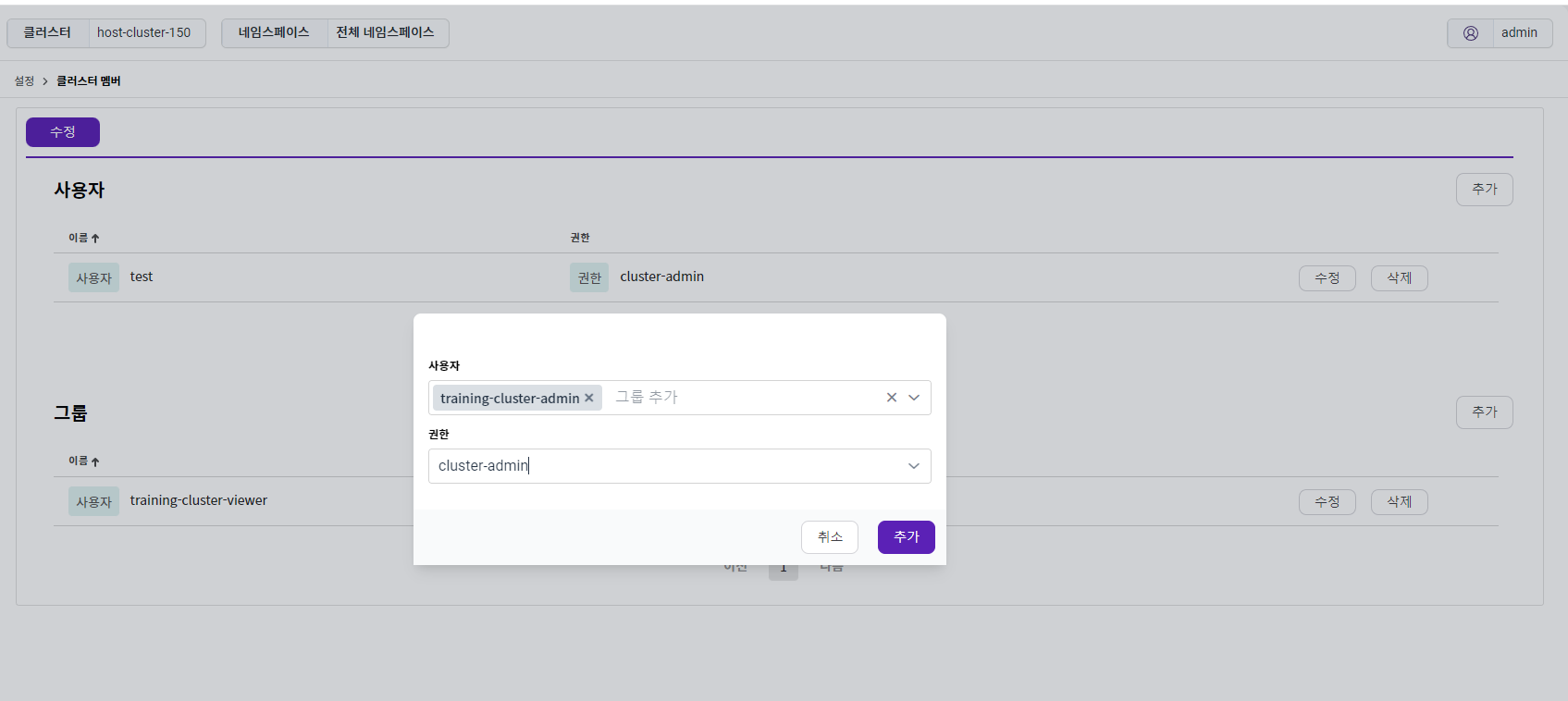Select the test user name text
1568x701 pixels.
tap(142, 277)
